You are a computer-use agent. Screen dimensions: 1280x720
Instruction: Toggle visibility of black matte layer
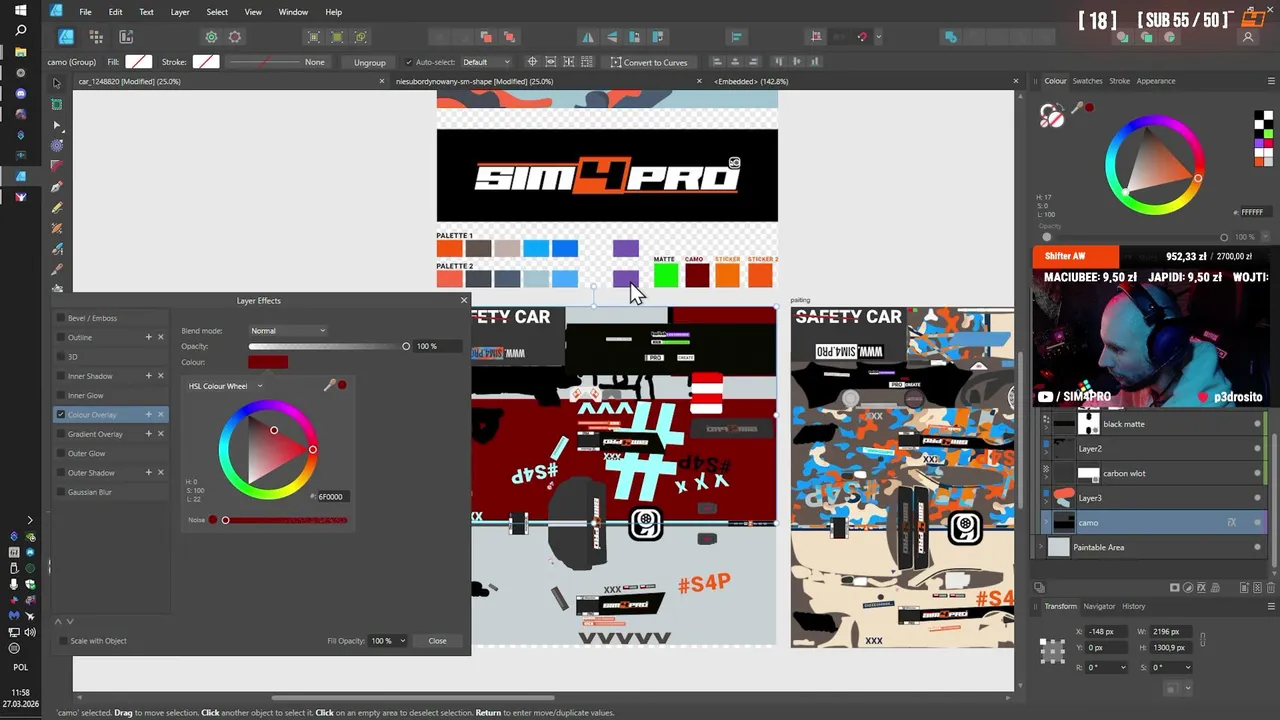point(1257,424)
